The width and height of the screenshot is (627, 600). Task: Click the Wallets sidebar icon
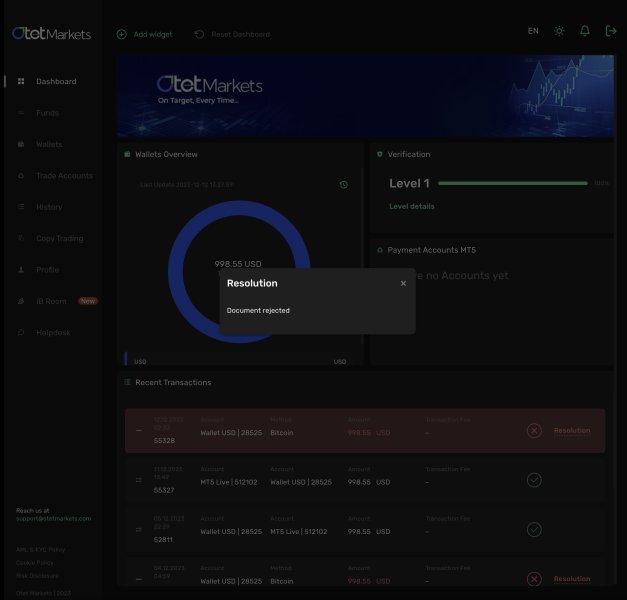click(21, 144)
